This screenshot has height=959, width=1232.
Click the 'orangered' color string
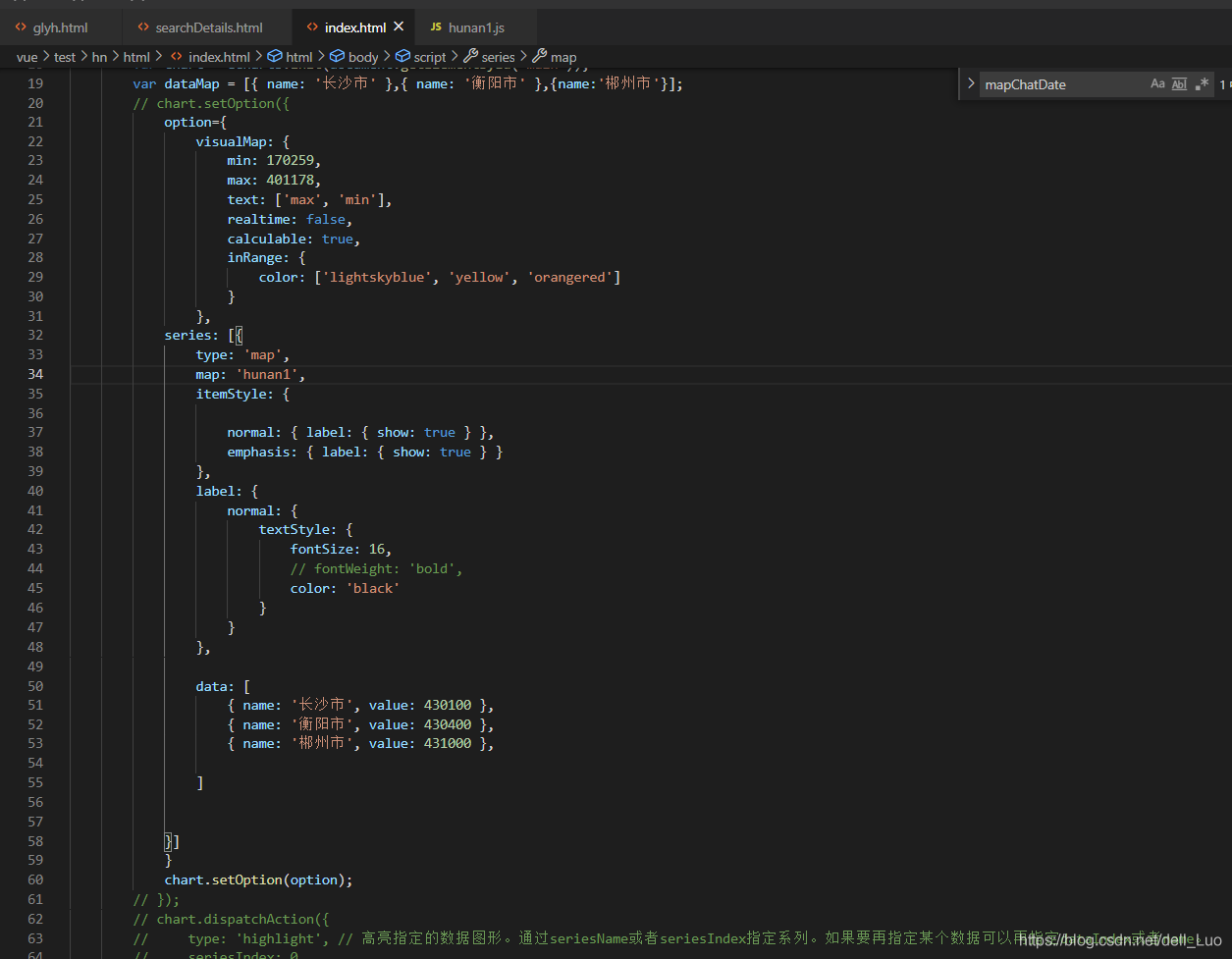571,277
